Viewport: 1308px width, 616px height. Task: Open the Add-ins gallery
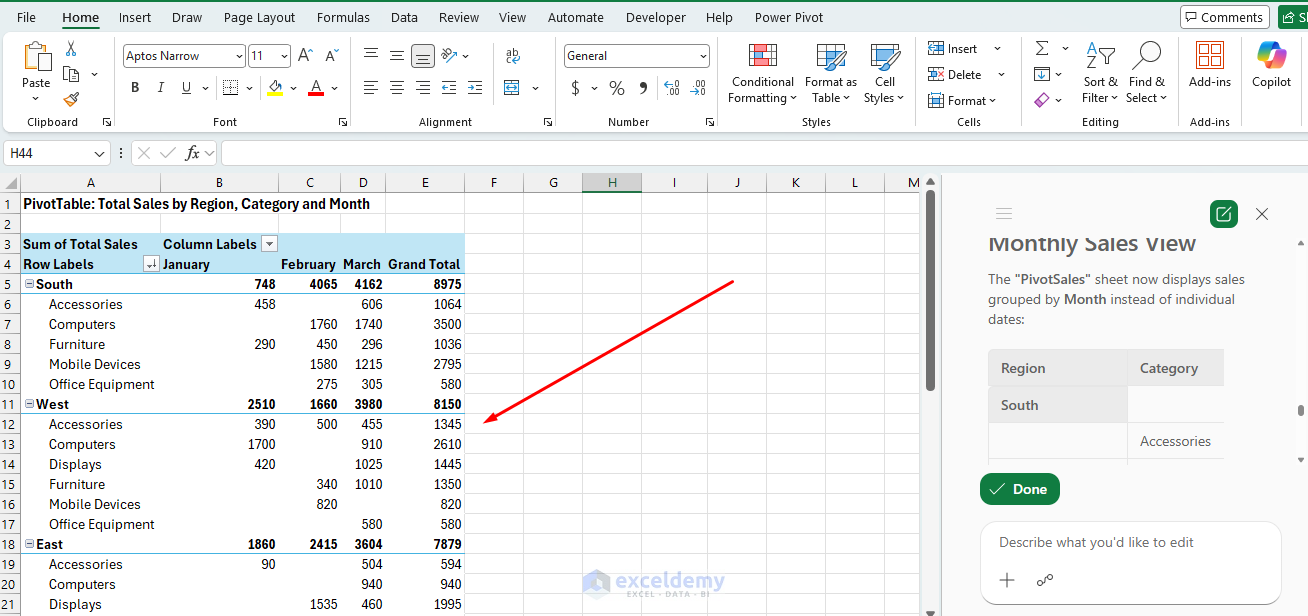1210,65
